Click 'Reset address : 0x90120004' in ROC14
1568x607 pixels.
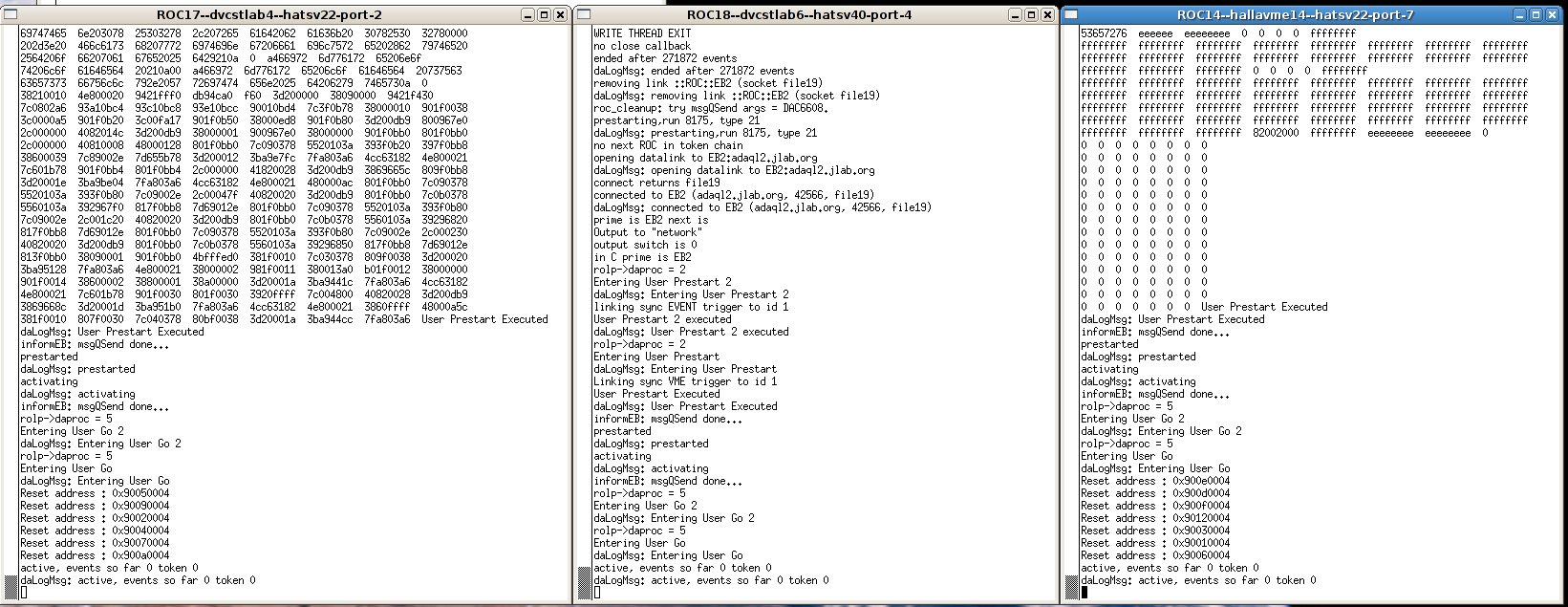coord(1155,518)
